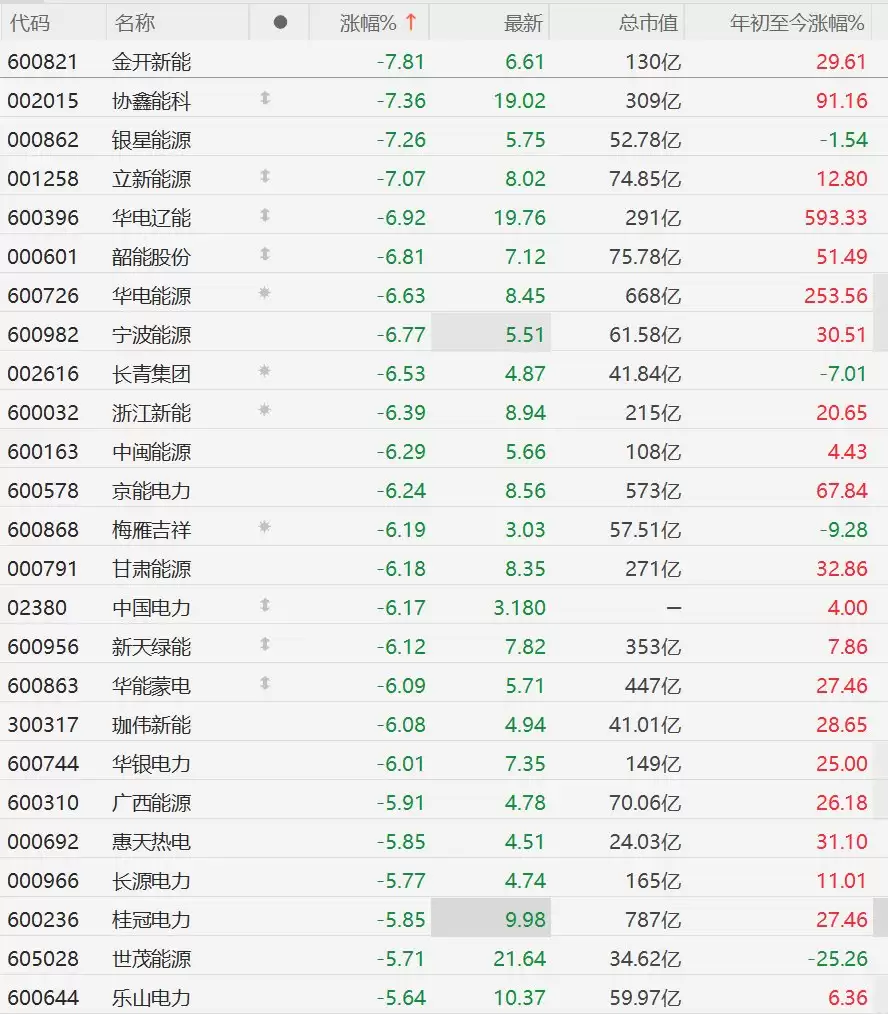Select the stock name 金开新能
The image size is (888, 1014).
[151, 62]
